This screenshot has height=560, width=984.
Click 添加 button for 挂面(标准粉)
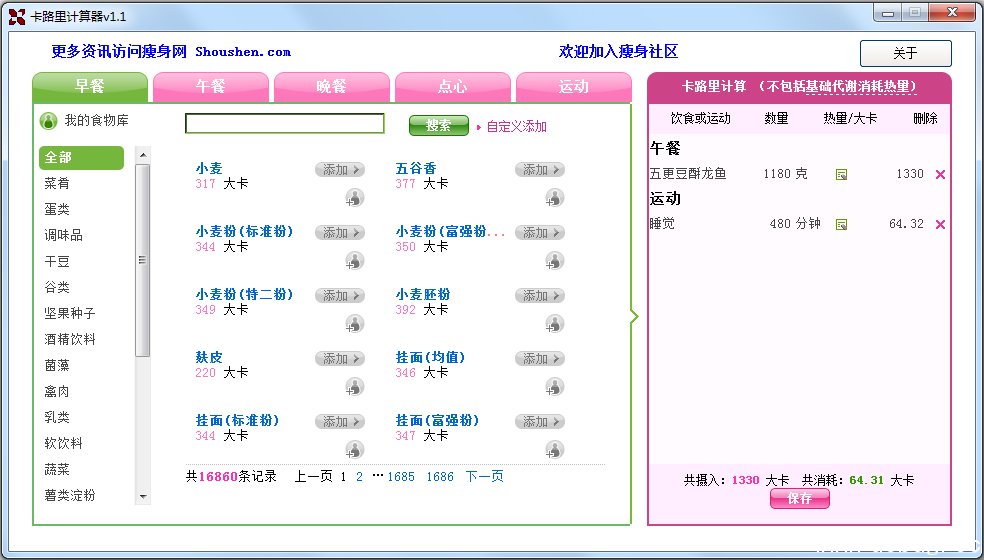[x=340, y=421]
